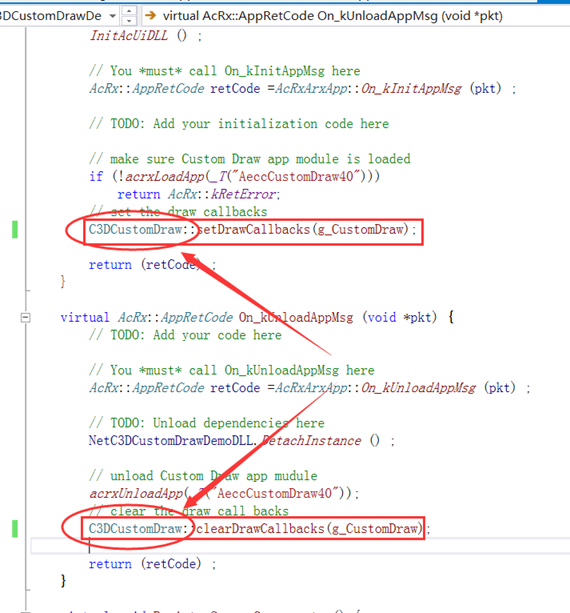Click the comment "TODO: Add your initialization code here"
Viewport: 570px width, 613px height.
tap(239, 124)
